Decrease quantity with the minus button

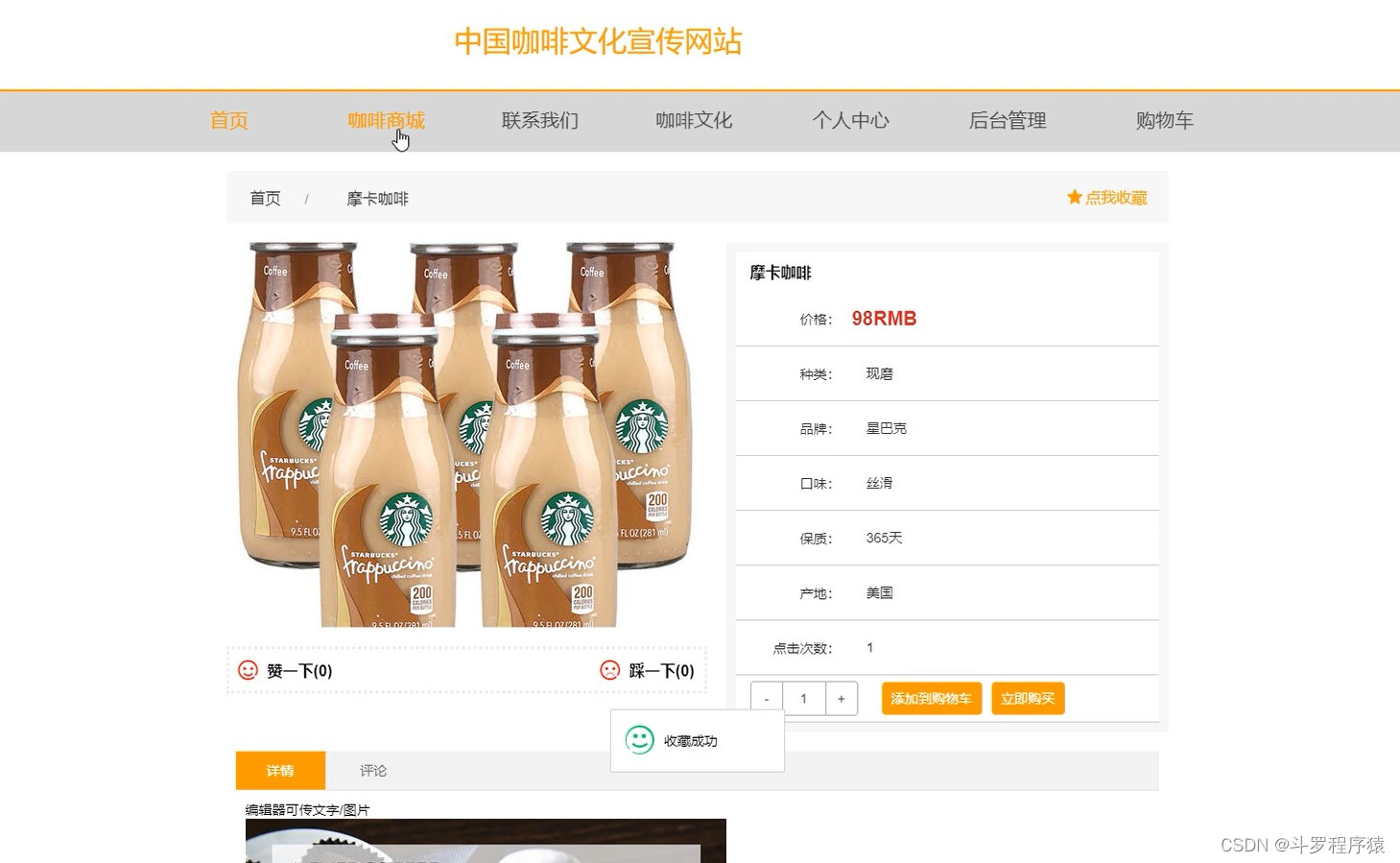(x=767, y=699)
